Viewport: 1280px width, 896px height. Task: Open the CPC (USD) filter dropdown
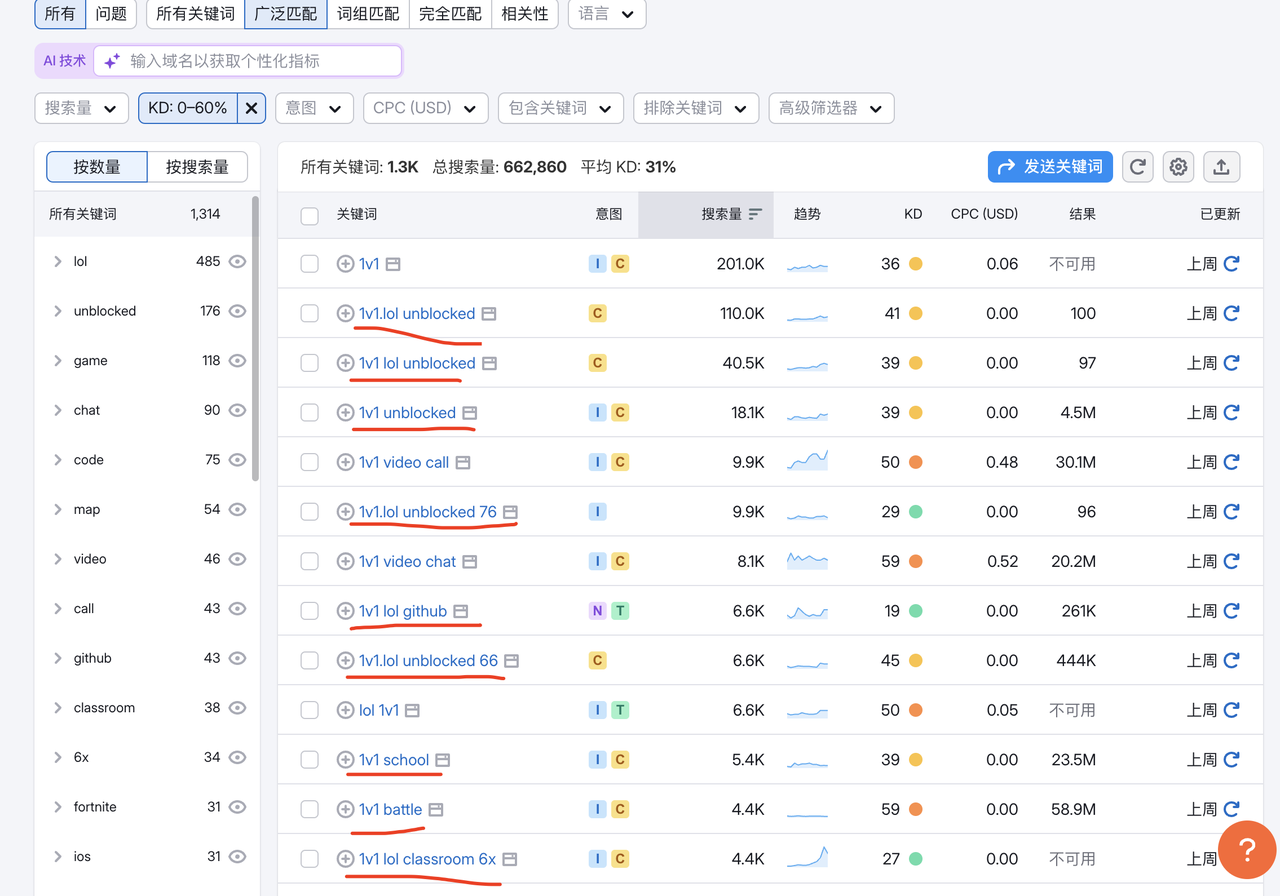coord(425,108)
